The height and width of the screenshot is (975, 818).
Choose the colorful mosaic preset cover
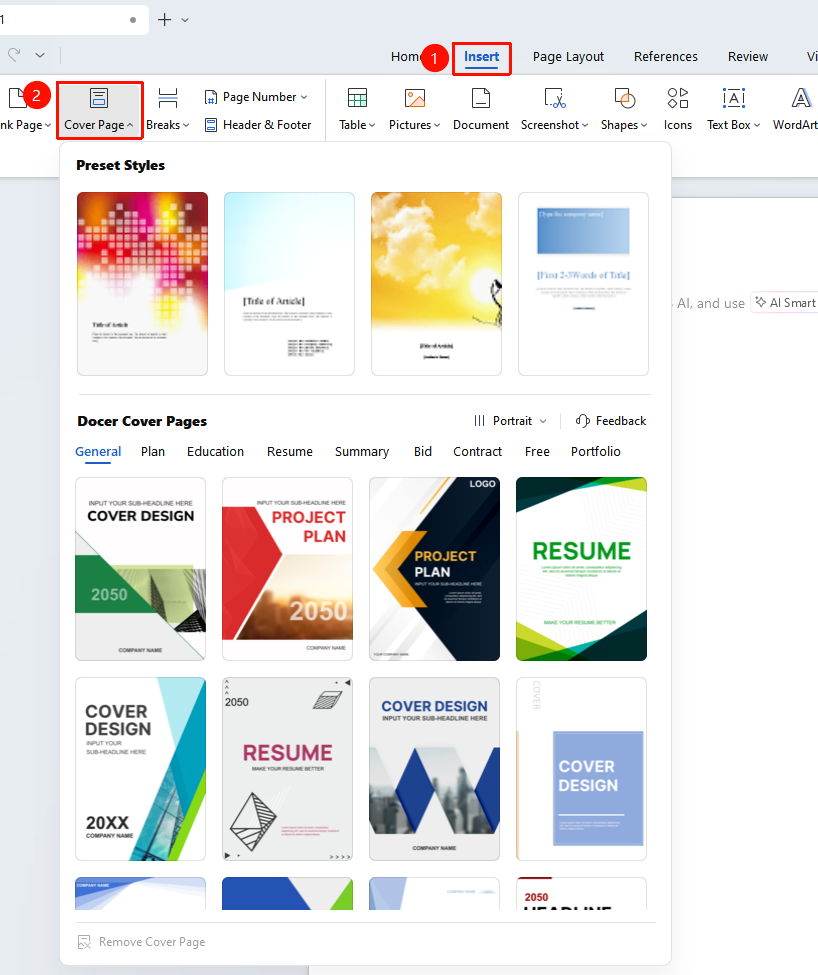click(x=142, y=284)
